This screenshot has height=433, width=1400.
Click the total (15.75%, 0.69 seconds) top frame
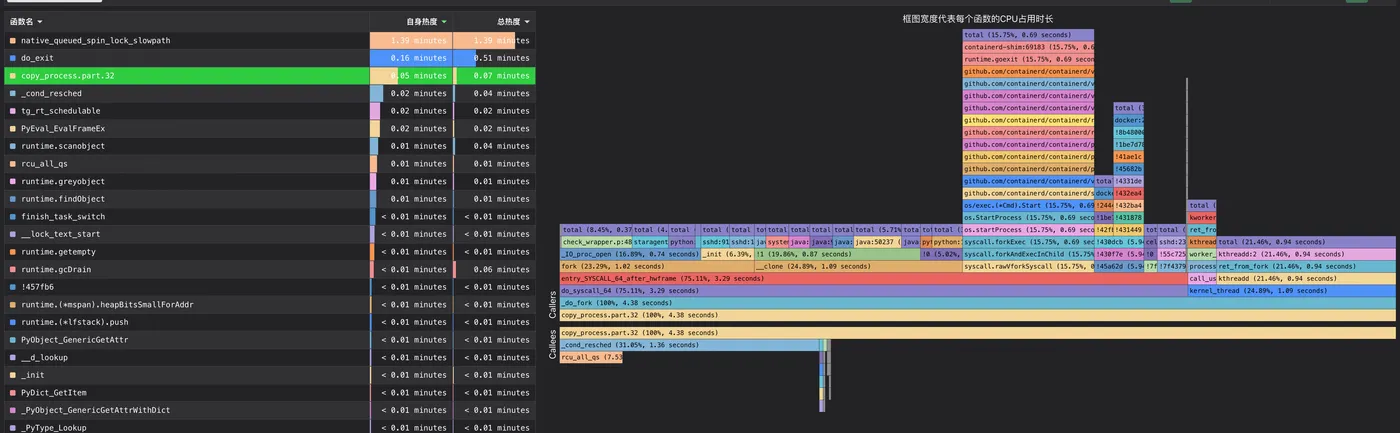pyautogui.click(x=1028, y=35)
